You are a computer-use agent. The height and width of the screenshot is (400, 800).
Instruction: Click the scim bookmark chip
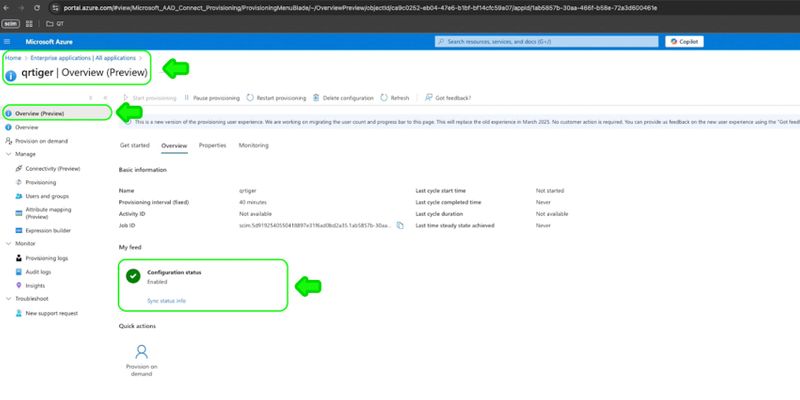(11, 23)
